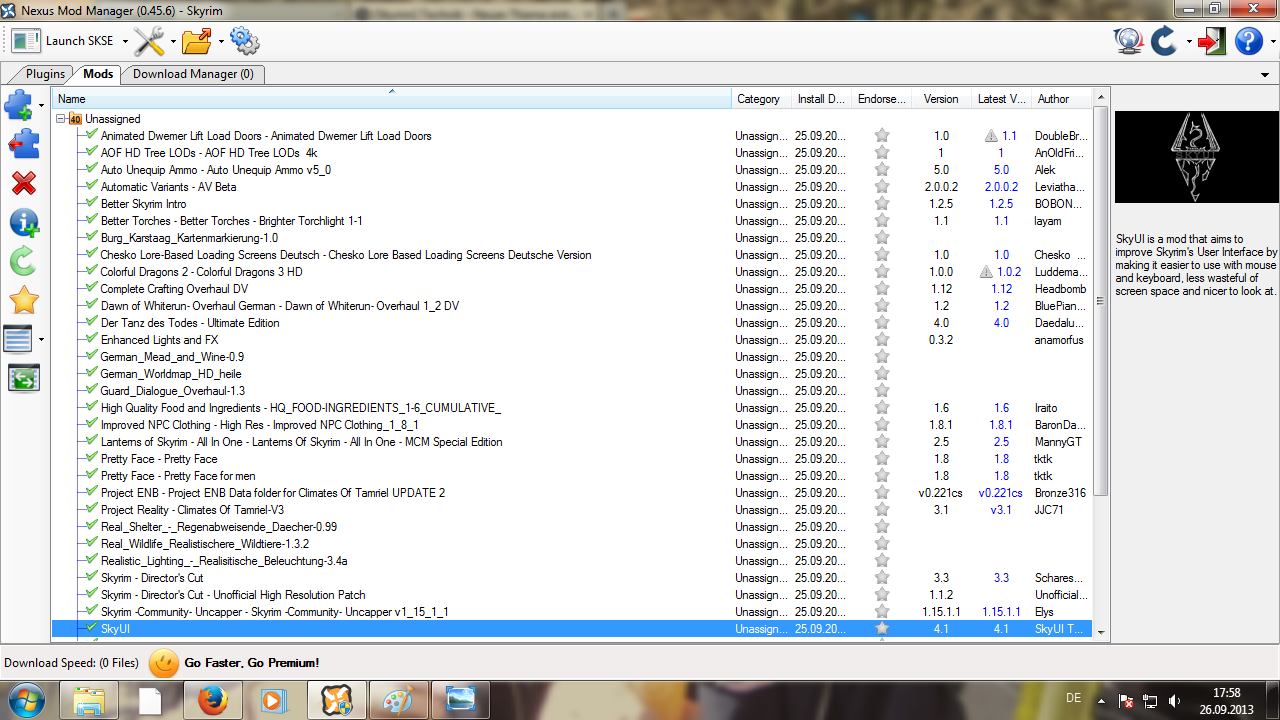
Task: Click the red X delete mod icon
Action: (x=23, y=183)
